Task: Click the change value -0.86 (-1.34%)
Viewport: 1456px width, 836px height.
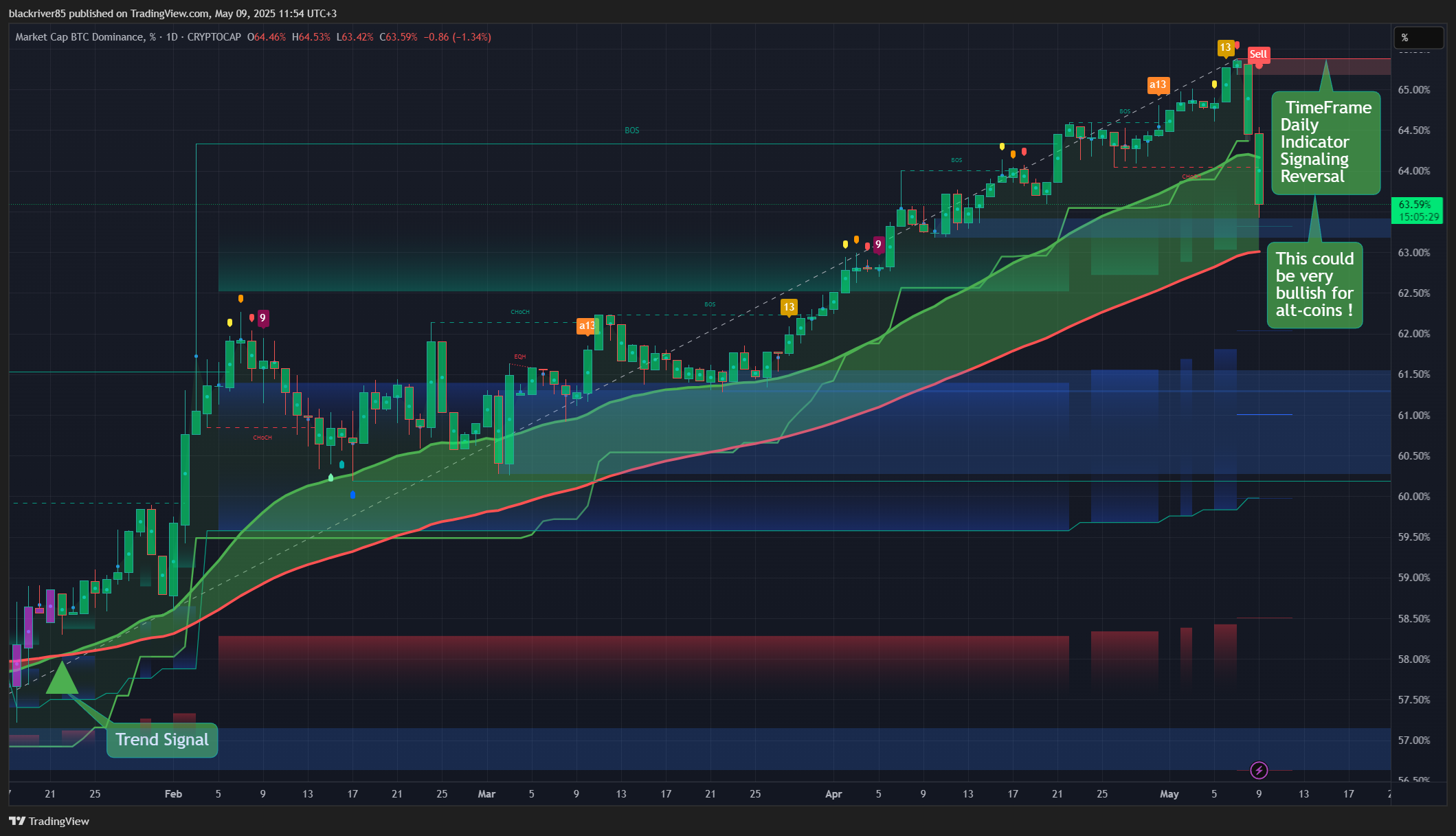Action: click(457, 37)
